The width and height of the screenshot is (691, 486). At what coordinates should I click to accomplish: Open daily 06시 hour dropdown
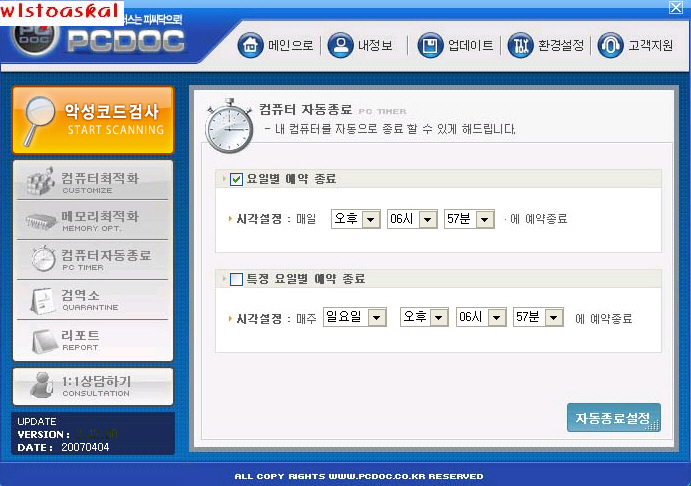pyautogui.click(x=412, y=219)
